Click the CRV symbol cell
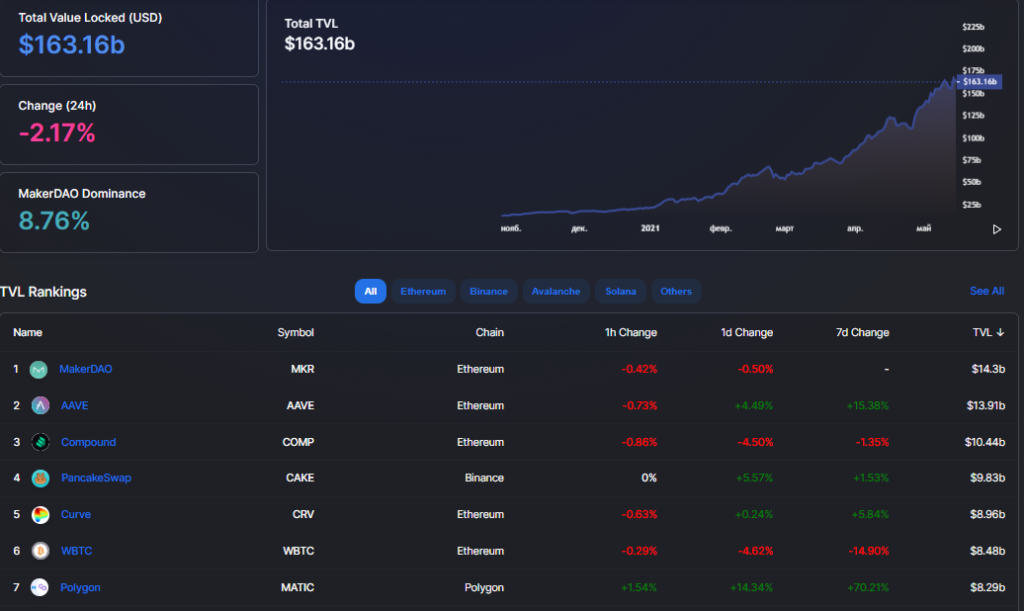 [x=303, y=514]
